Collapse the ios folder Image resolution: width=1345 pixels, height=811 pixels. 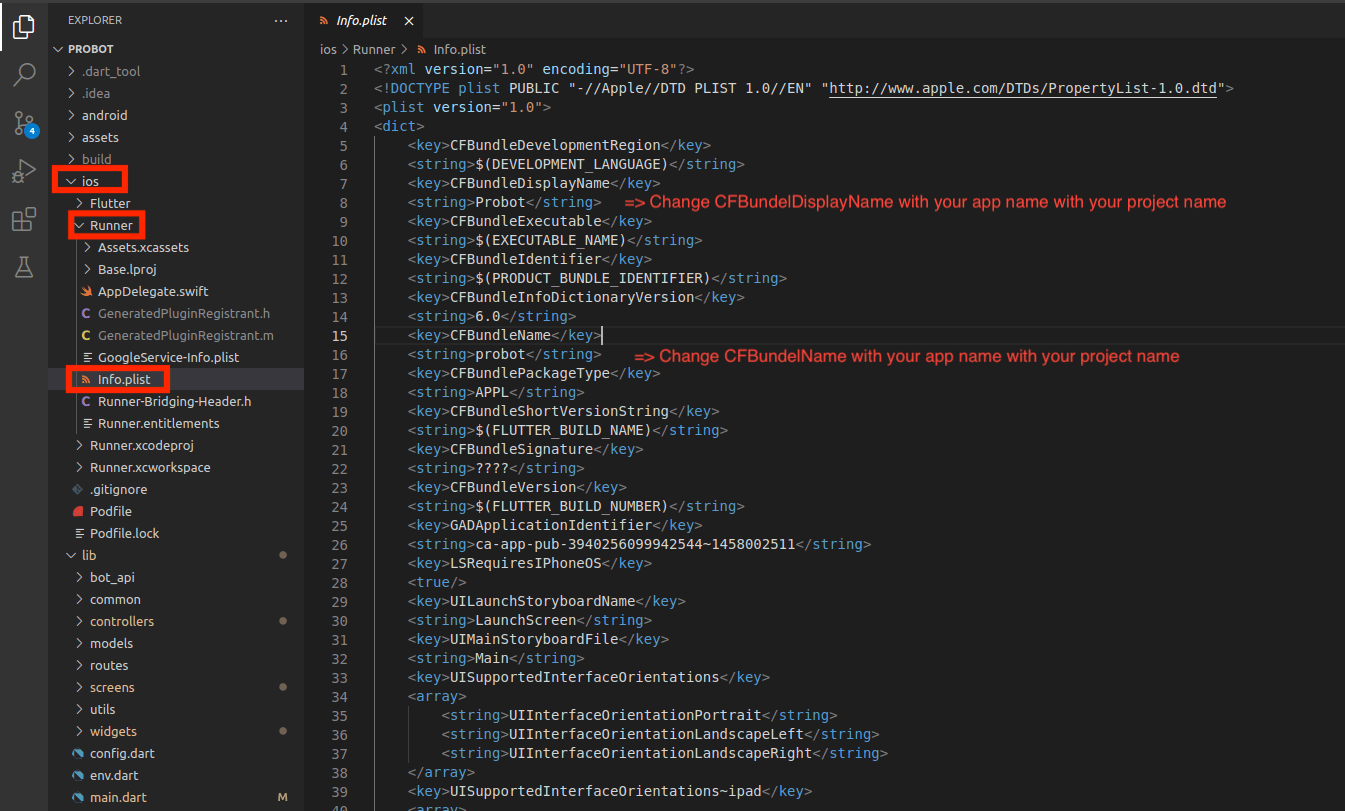click(x=90, y=181)
